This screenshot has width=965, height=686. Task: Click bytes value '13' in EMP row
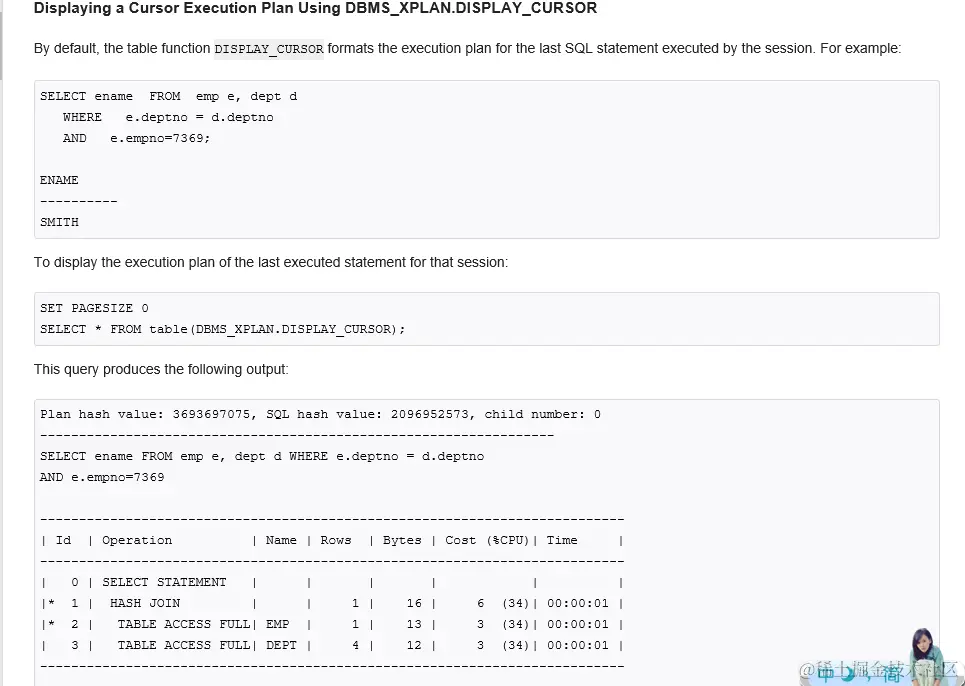point(414,624)
